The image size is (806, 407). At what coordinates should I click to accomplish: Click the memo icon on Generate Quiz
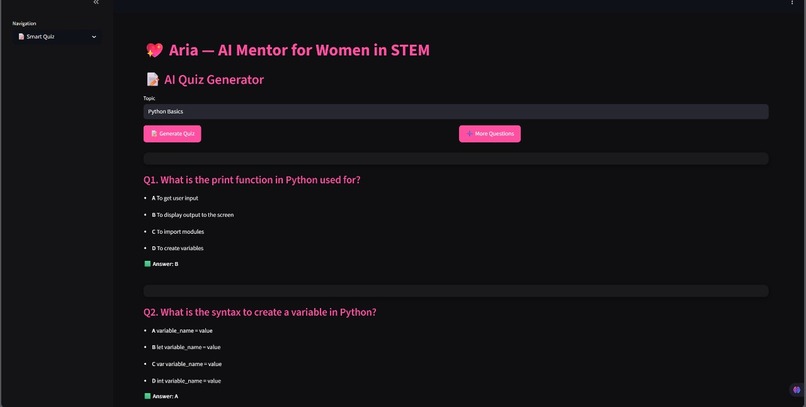[x=154, y=134]
